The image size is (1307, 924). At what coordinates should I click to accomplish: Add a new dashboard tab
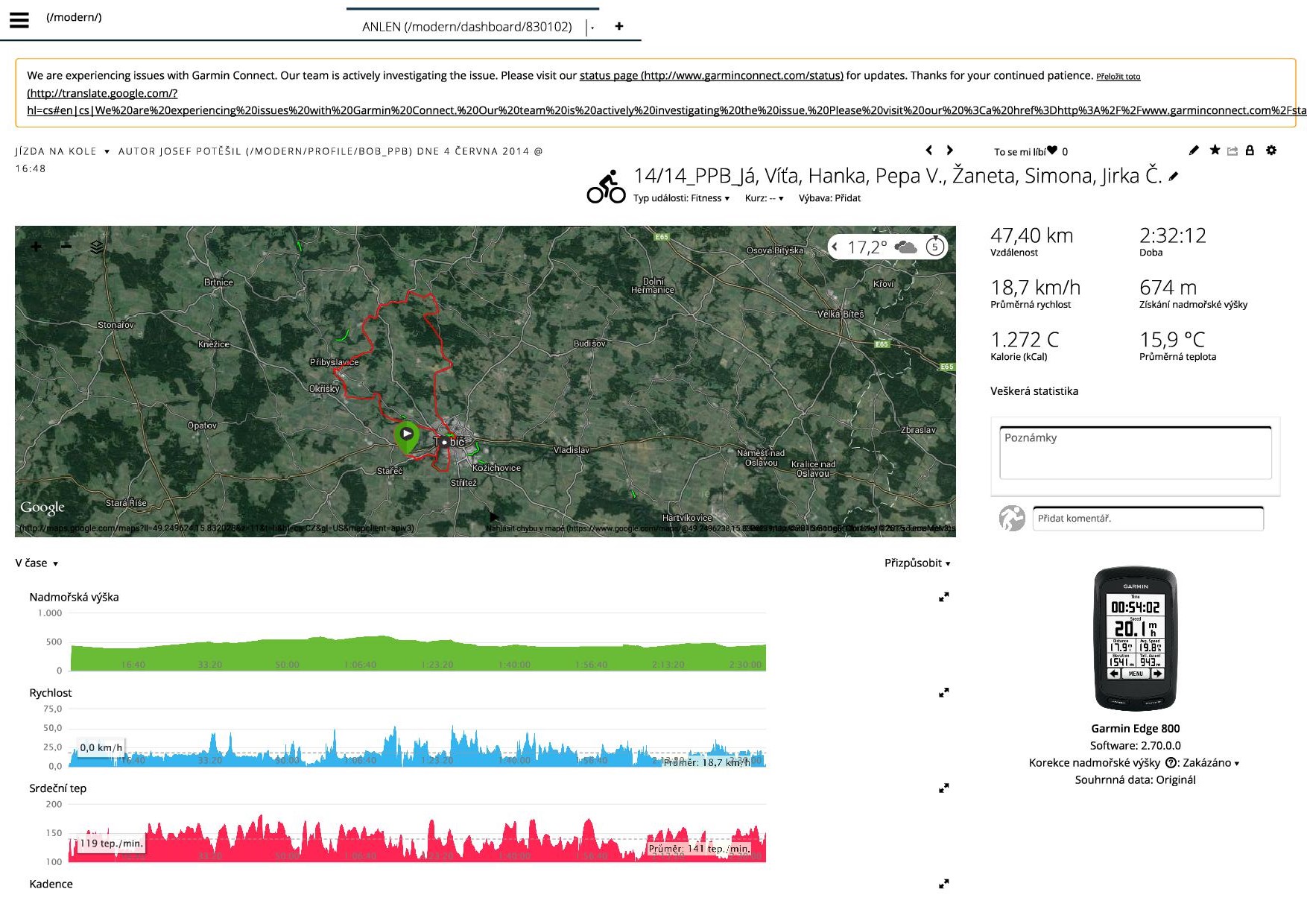point(618,26)
